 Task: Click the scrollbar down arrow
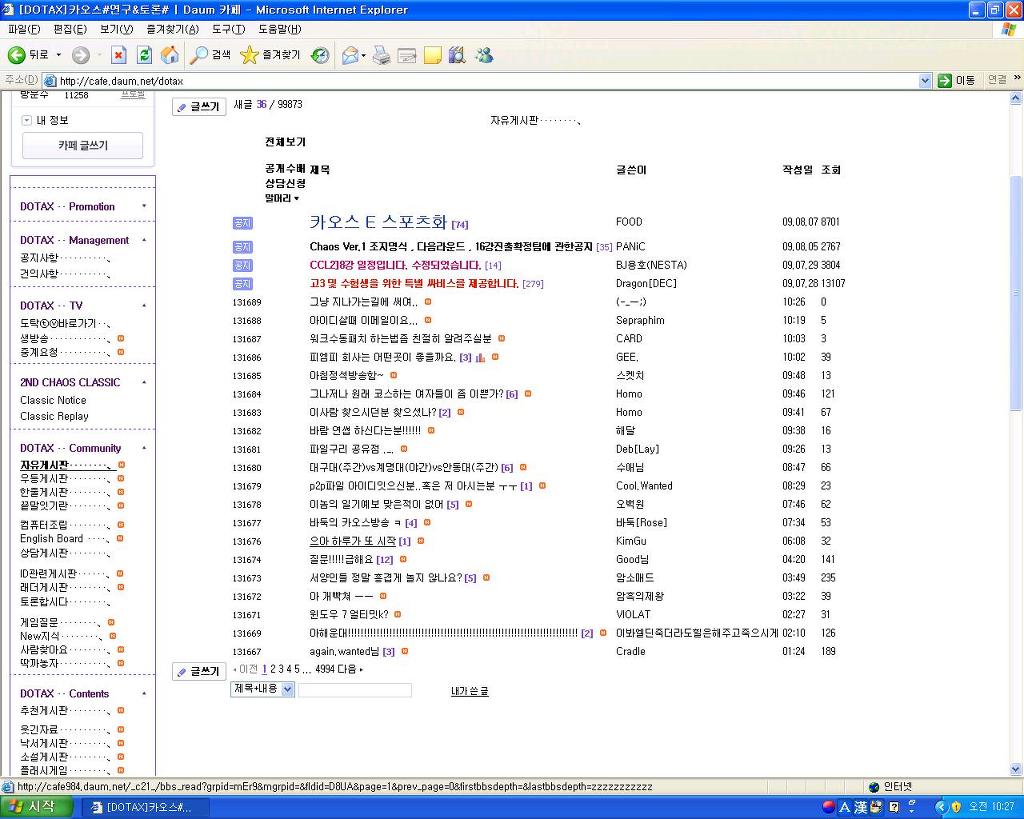point(1016,769)
